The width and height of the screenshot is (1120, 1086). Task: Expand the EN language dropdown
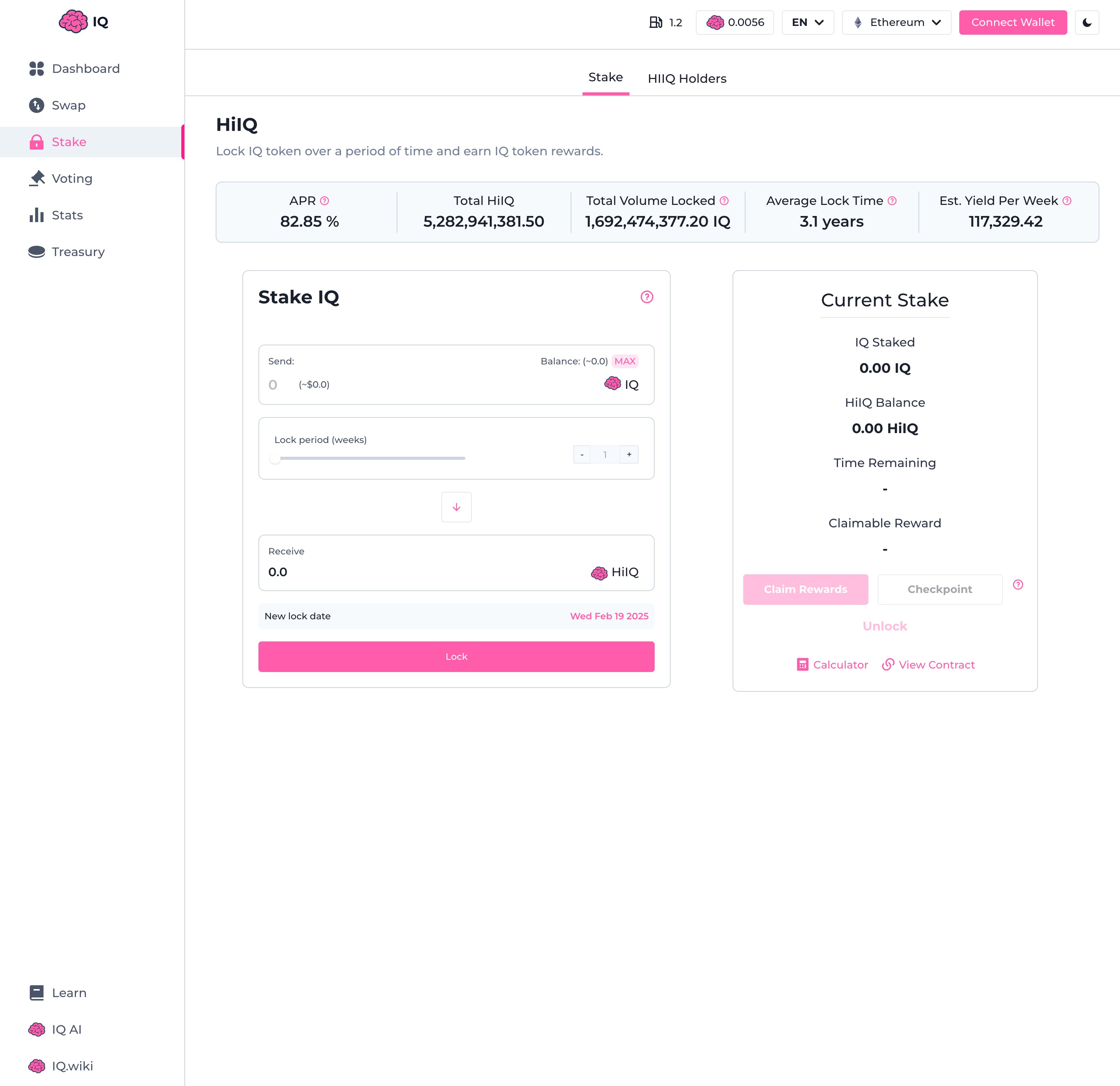pyautogui.click(x=807, y=22)
